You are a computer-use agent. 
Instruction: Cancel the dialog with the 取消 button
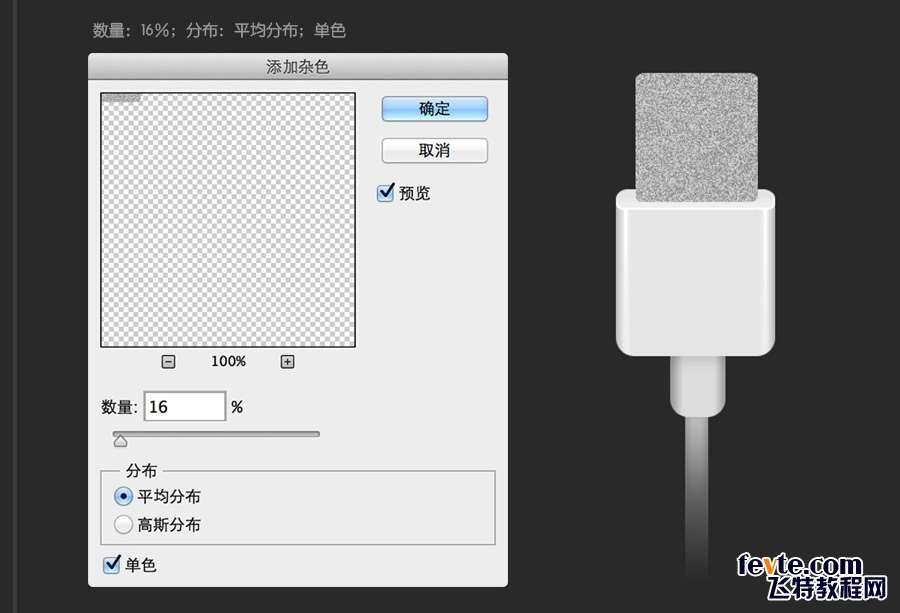(434, 150)
